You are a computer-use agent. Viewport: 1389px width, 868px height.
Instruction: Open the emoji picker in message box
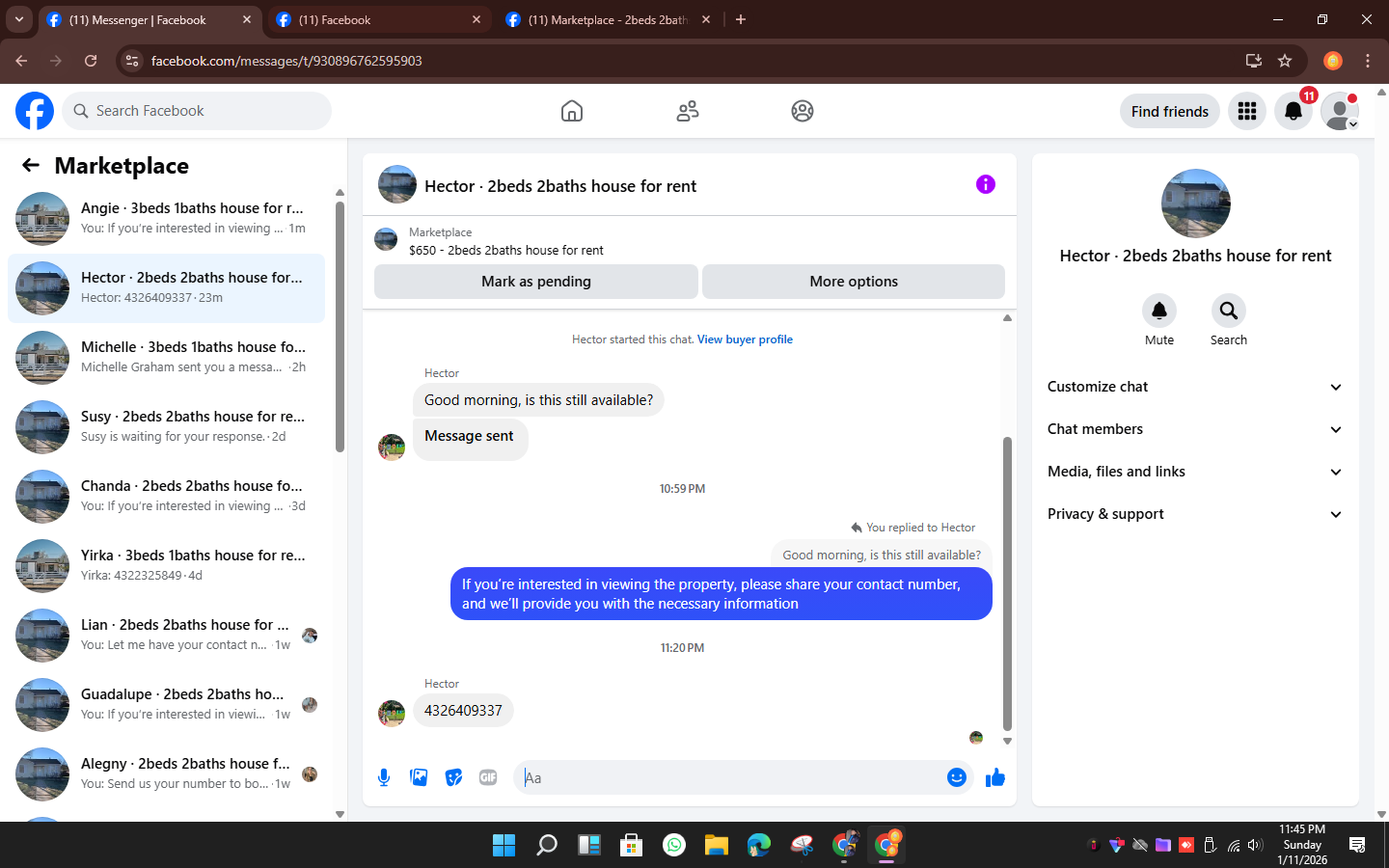click(x=956, y=777)
